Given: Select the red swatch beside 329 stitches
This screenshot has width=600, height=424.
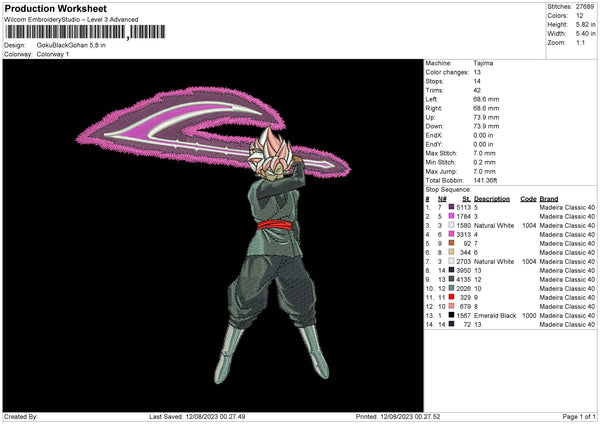Looking at the screenshot, I should point(452,297).
